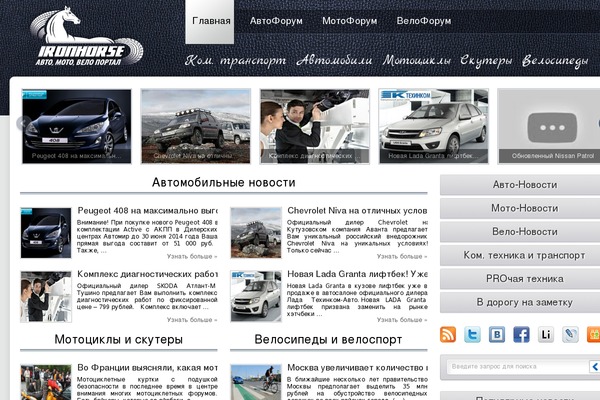600x400 pixels.
Task: Open the LiveJournal pencil icon
Action: click(570, 335)
